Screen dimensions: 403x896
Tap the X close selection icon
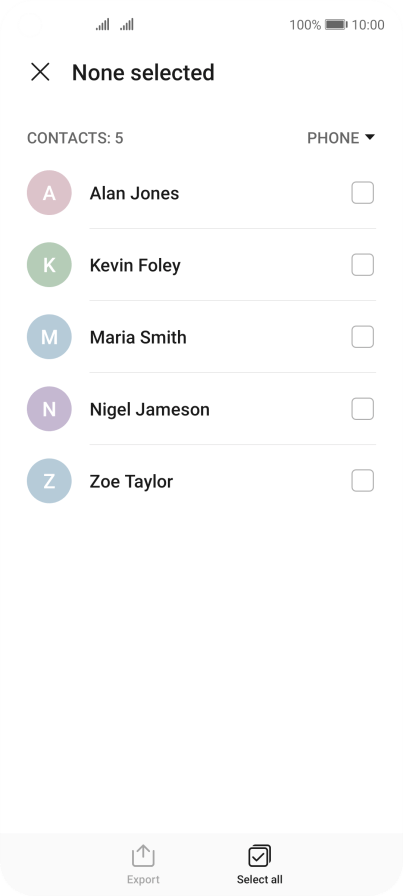pos(40,73)
